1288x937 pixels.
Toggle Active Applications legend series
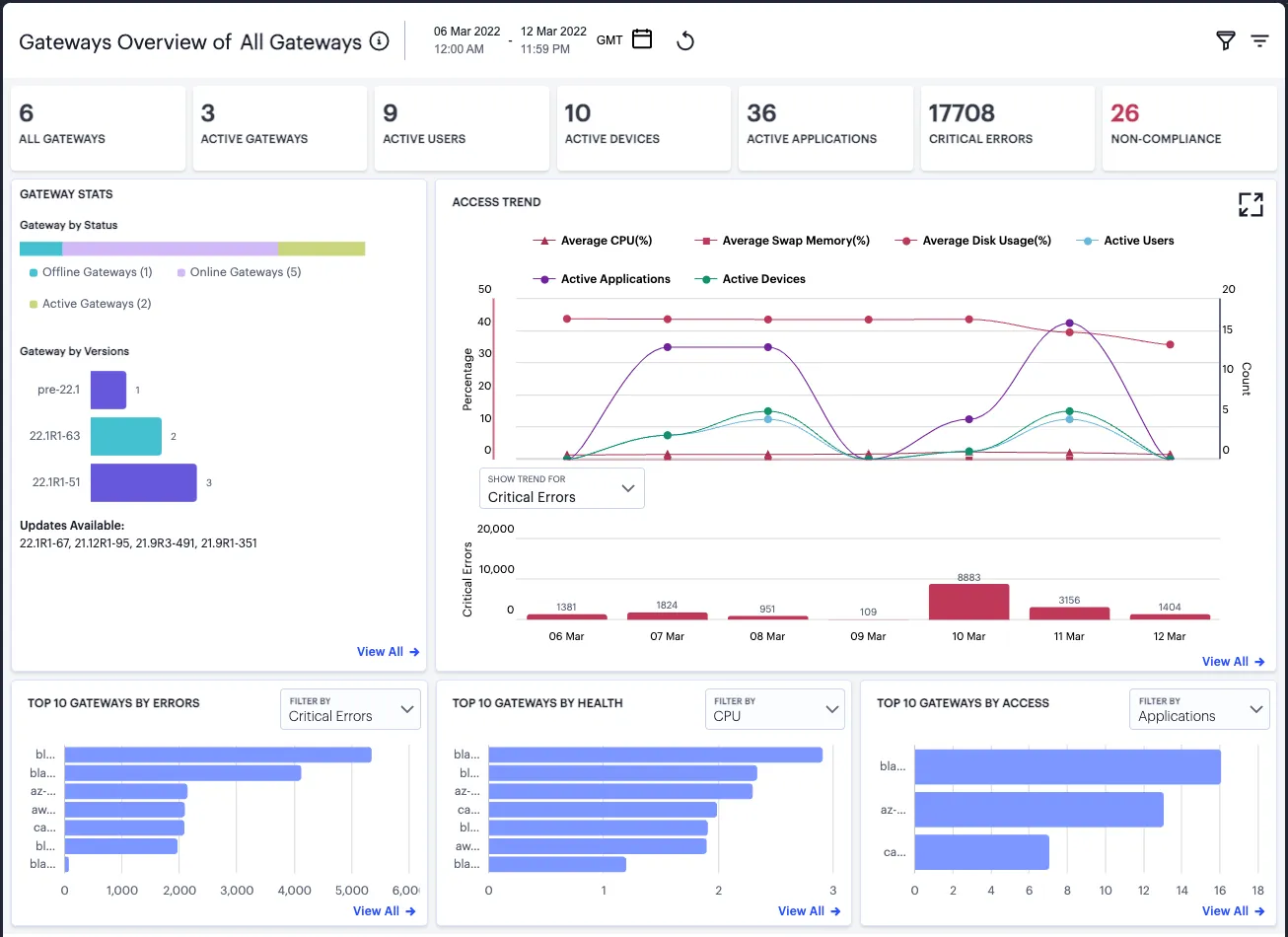pyautogui.click(x=602, y=279)
